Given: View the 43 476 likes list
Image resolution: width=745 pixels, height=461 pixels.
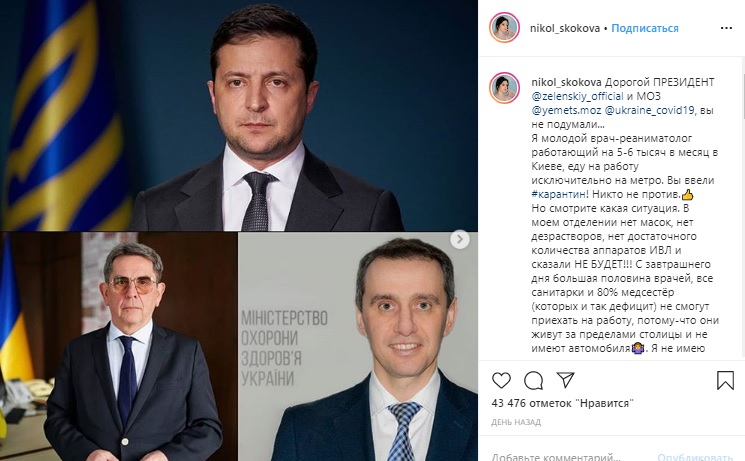Looking at the screenshot, I should tap(563, 403).
